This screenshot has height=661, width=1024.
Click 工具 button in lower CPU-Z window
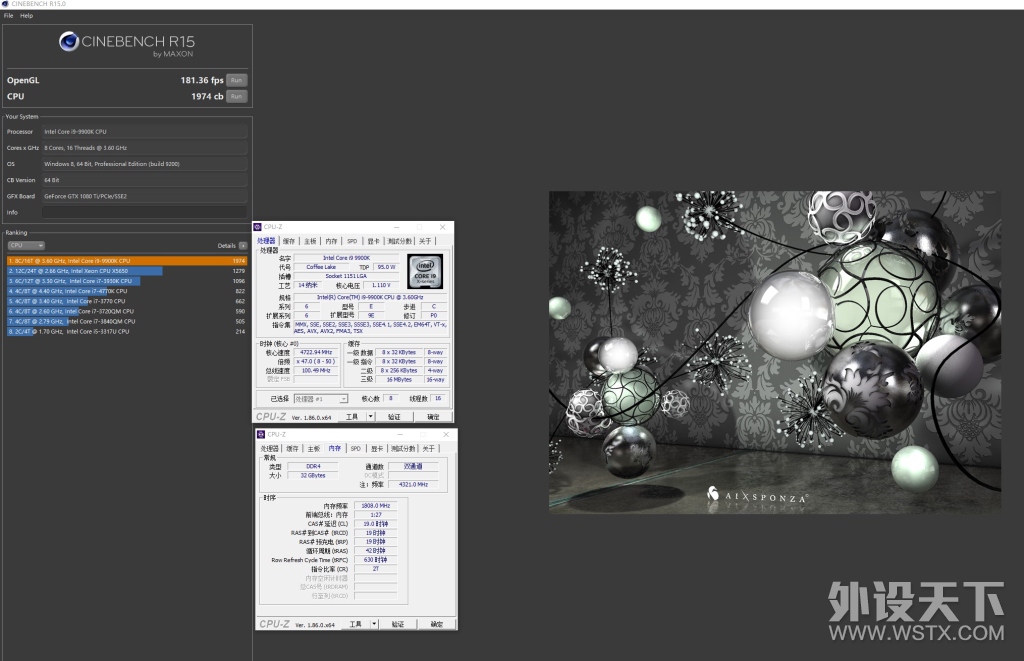[355, 624]
